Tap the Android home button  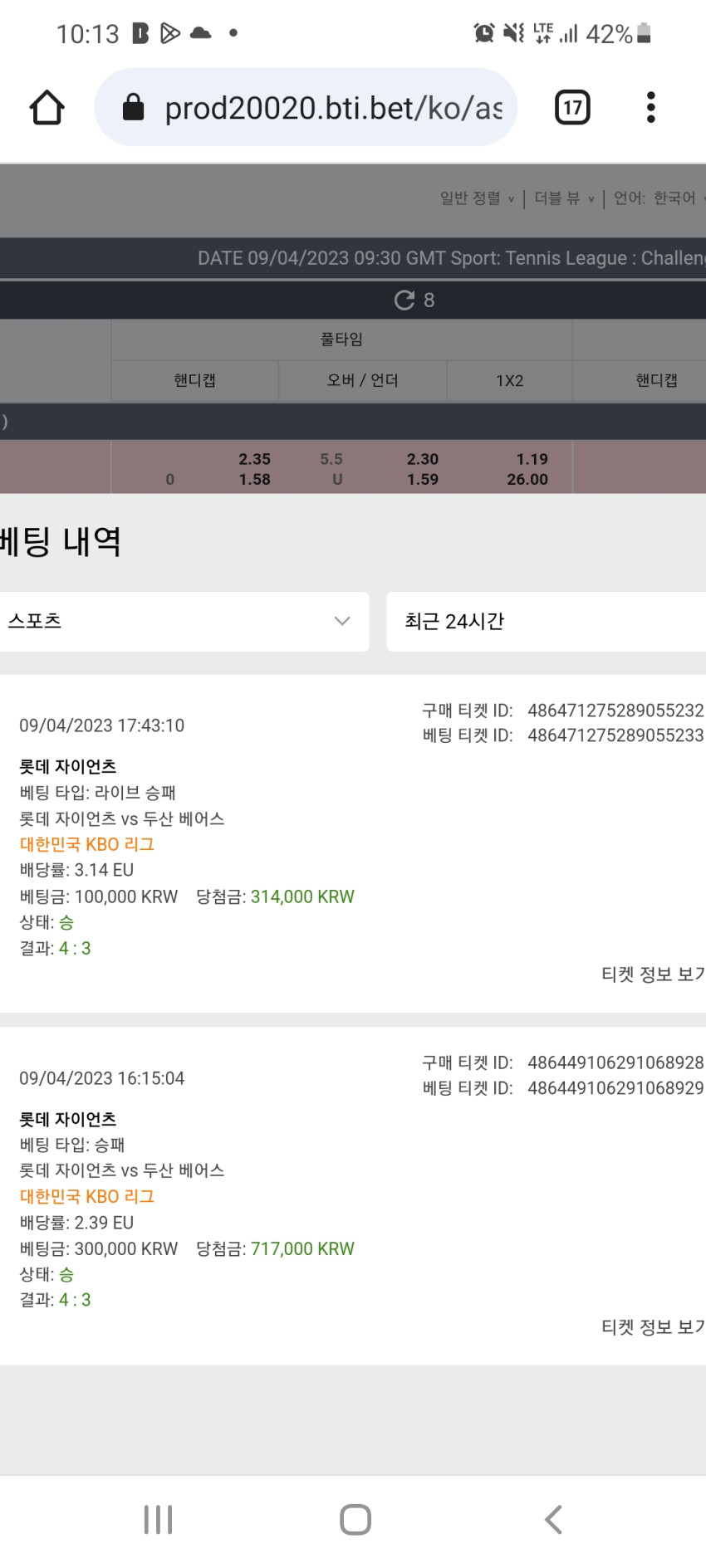pyautogui.click(x=355, y=1520)
